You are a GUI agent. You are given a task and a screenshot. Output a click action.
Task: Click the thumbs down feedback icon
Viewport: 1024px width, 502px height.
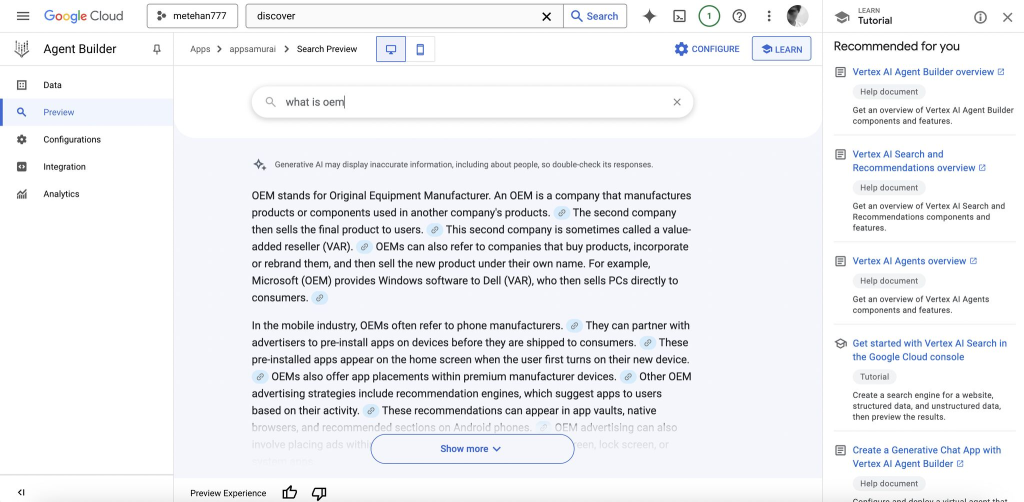[319, 492]
